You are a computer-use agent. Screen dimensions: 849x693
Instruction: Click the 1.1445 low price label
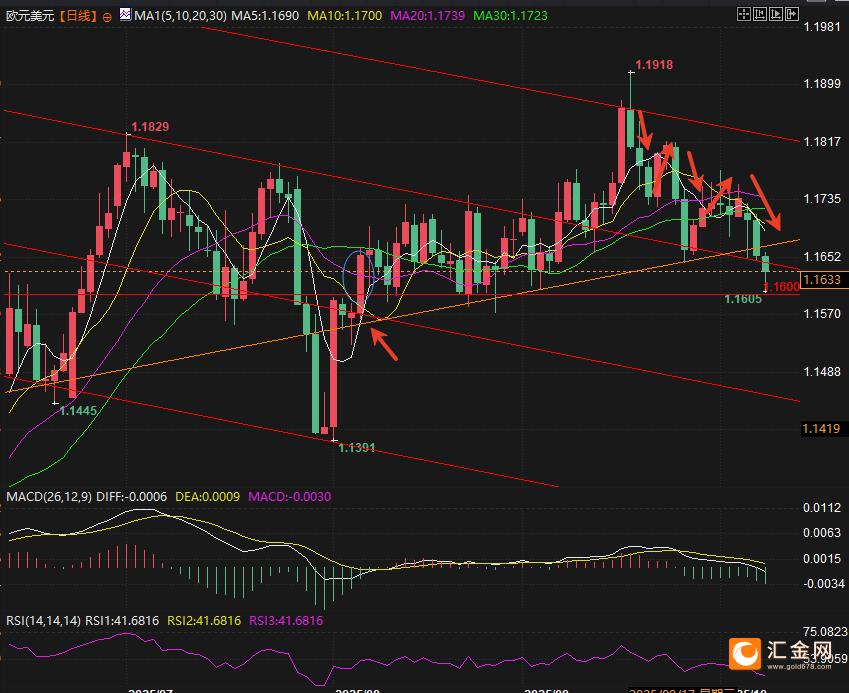tap(78, 411)
